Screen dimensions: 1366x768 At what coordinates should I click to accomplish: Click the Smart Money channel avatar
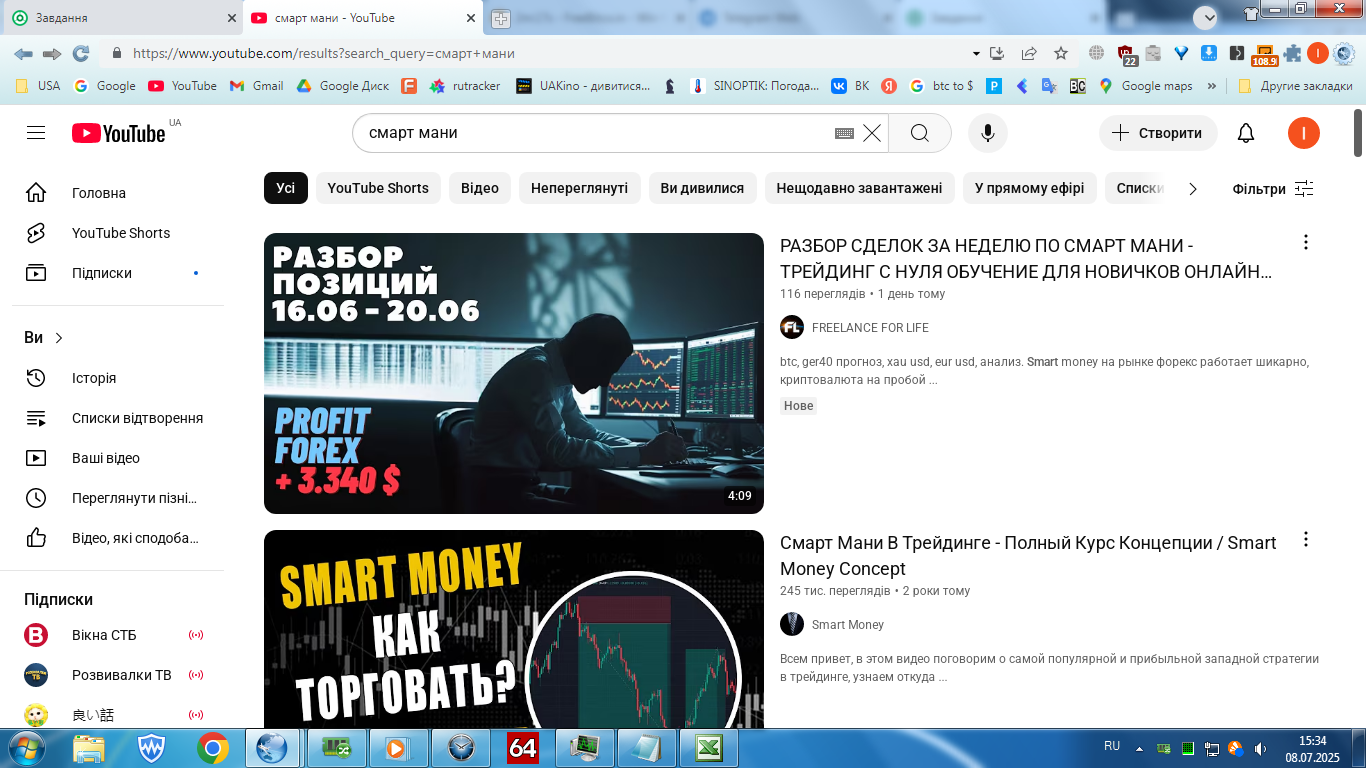[x=792, y=624]
